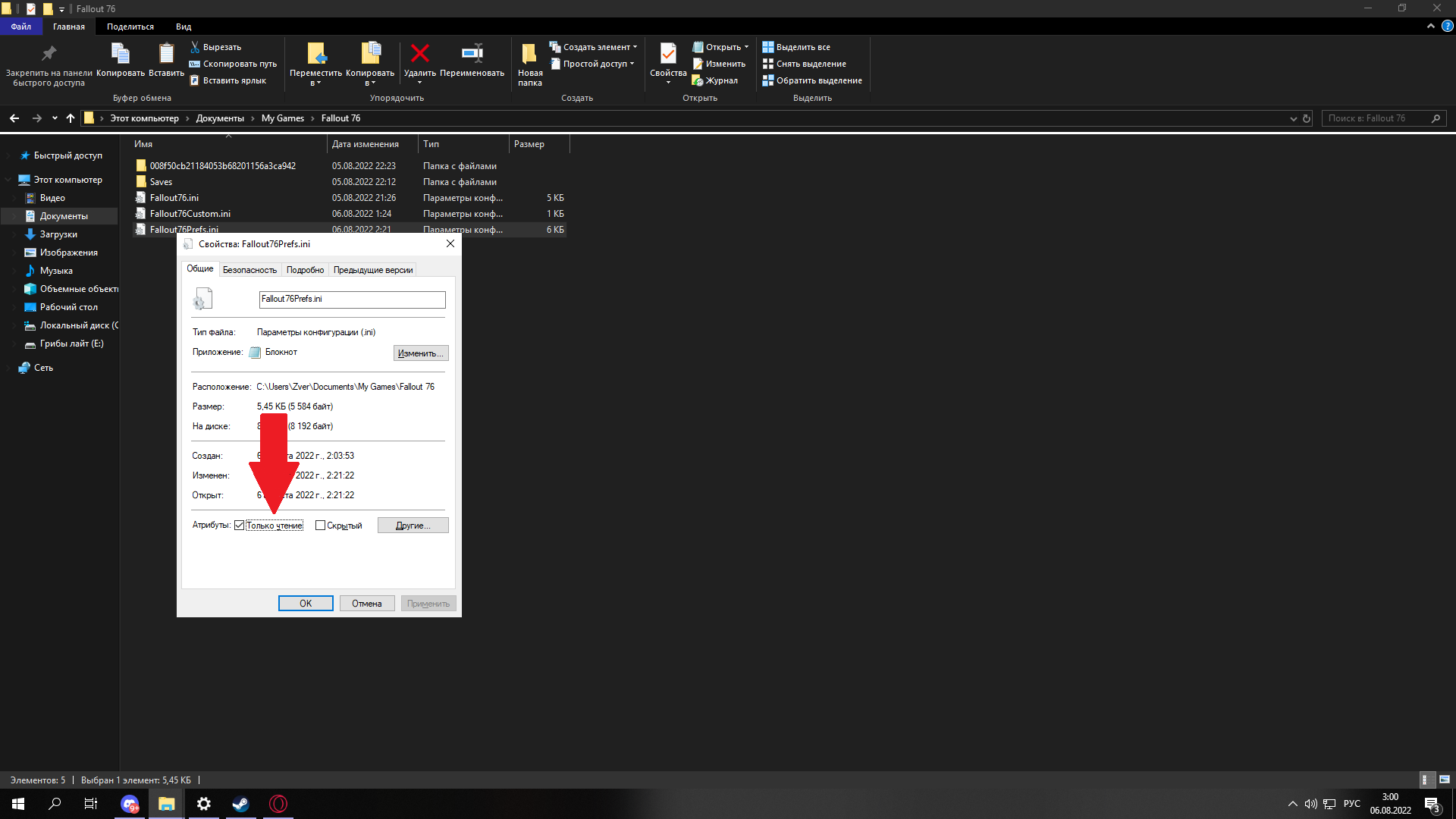Click the Properties (Свойства) ribbon icon
Viewport: 1456px width, 819px height.
tap(667, 54)
